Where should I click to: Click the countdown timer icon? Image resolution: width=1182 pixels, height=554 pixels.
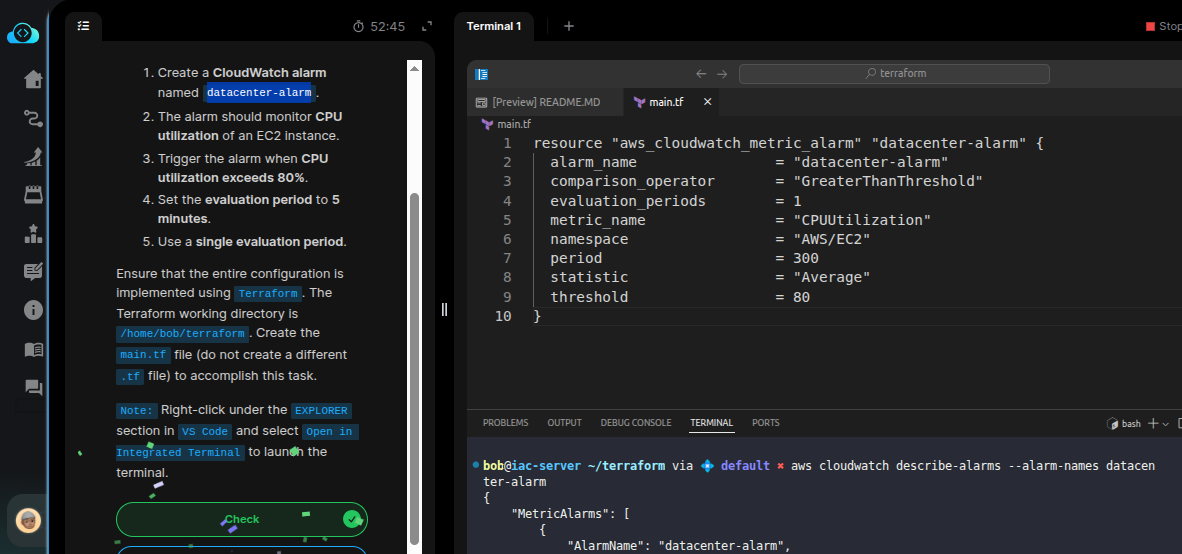pos(359,26)
